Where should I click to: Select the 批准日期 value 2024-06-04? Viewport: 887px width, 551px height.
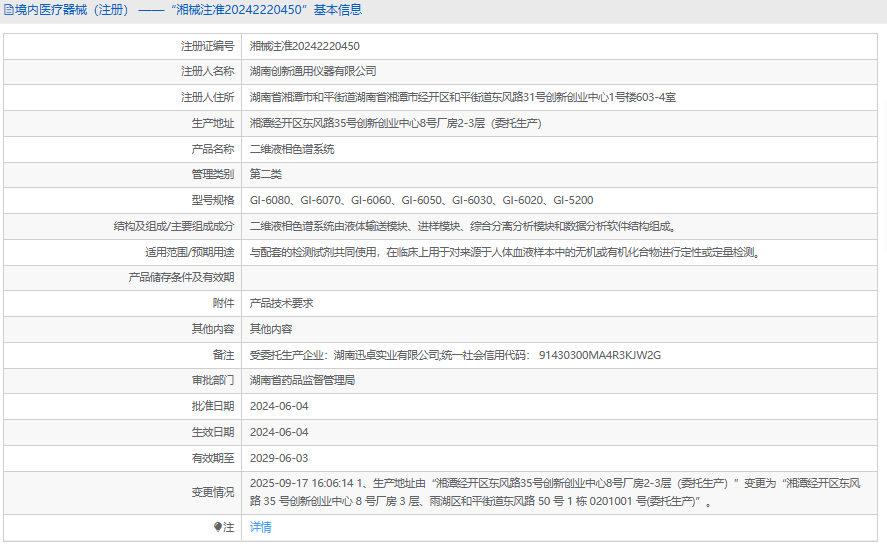click(279, 406)
